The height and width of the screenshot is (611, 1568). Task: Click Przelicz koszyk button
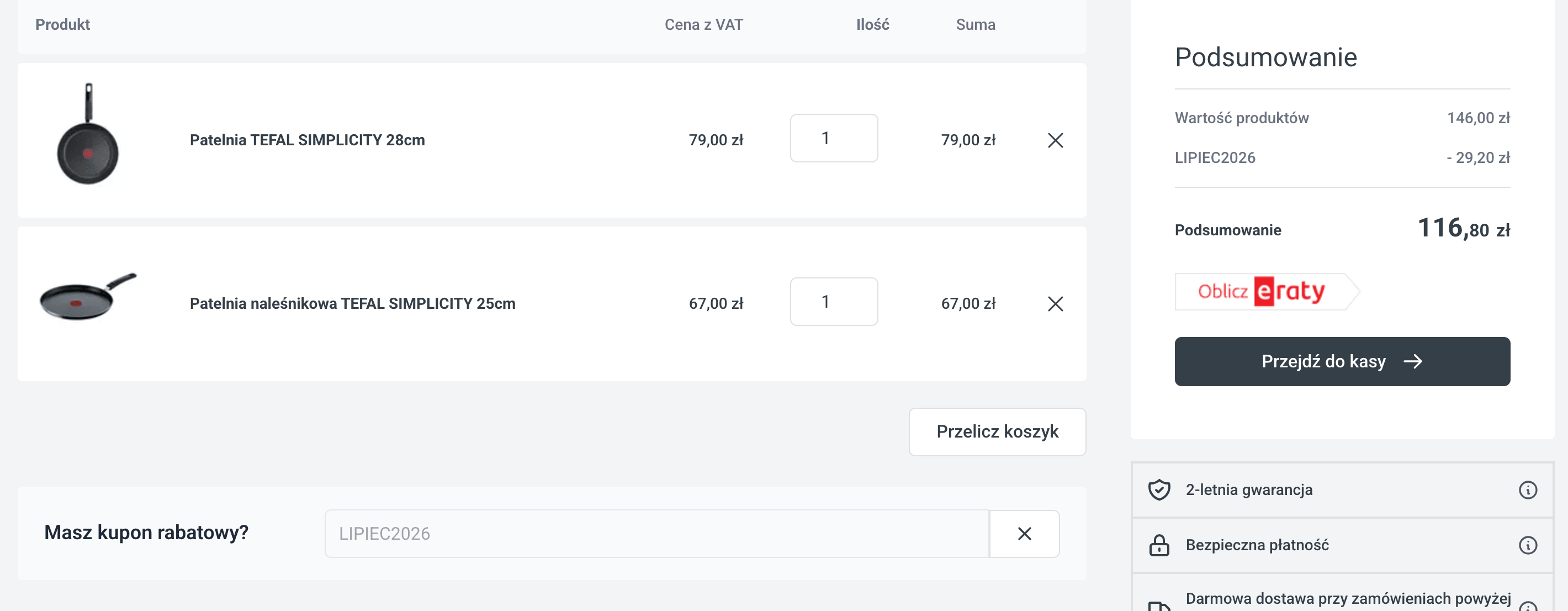[997, 431]
